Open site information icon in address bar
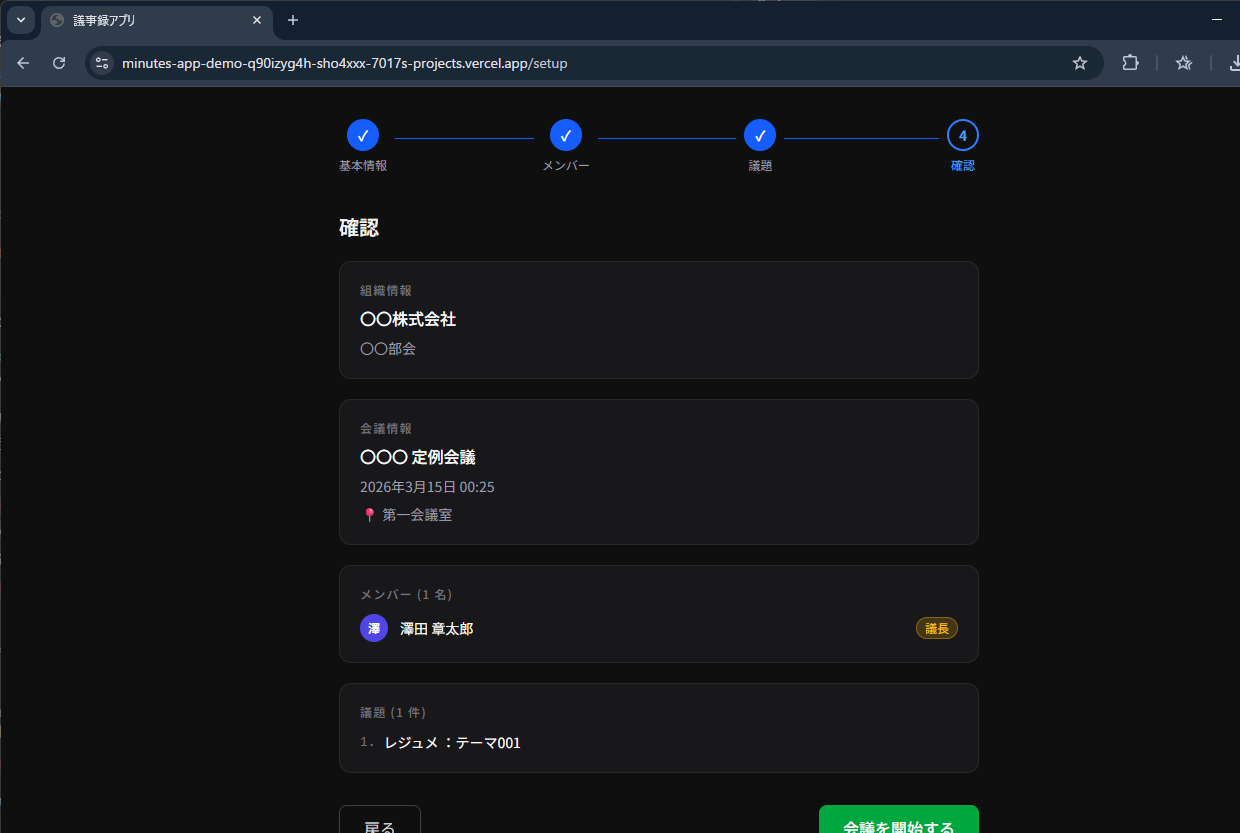1240x833 pixels. pyautogui.click(x=101, y=63)
